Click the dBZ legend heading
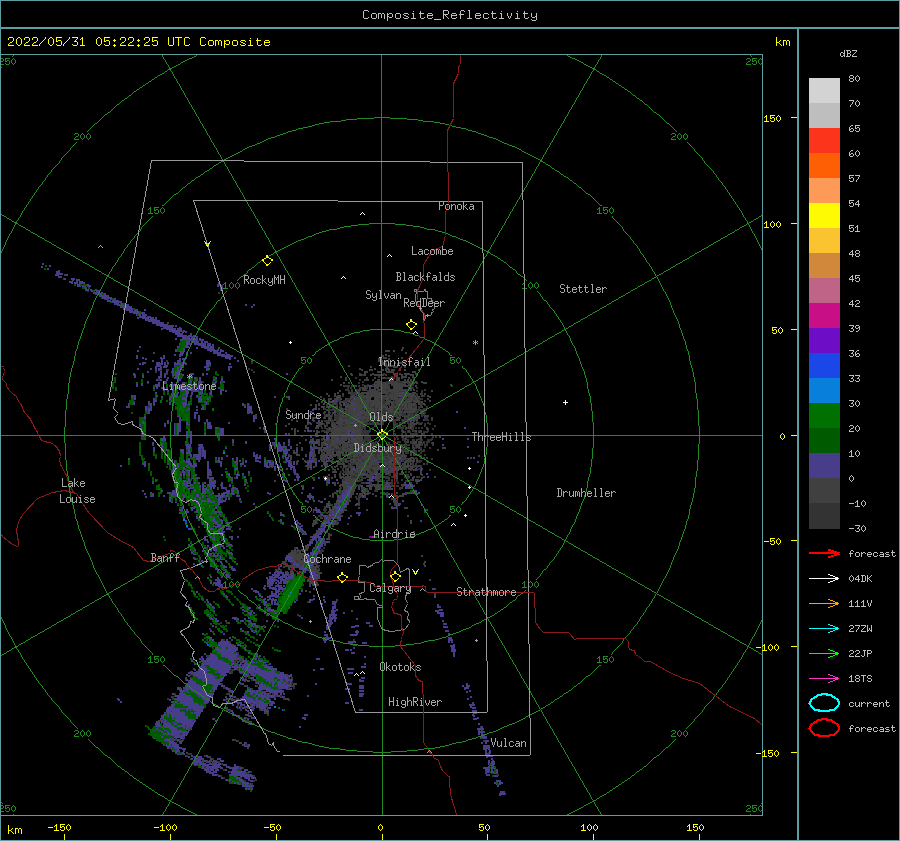This screenshot has width=900, height=841. coord(848,53)
